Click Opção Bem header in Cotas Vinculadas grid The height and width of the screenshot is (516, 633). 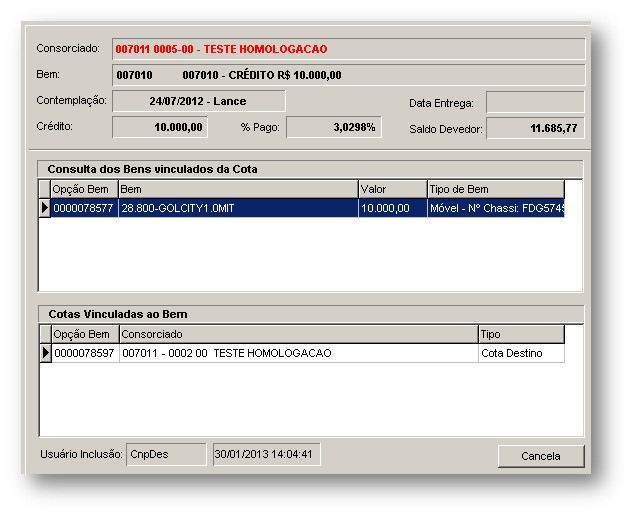pyautogui.click(x=85, y=334)
